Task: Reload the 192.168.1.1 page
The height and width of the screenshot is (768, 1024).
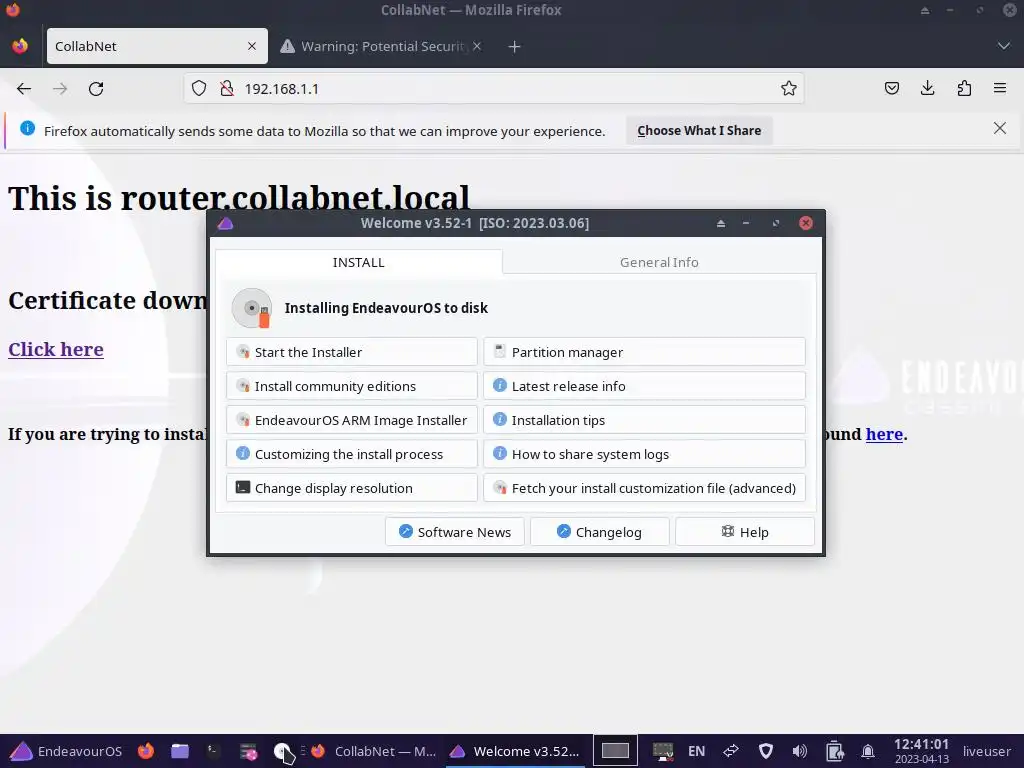Action: pyautogui.click(x=96, y=89)
